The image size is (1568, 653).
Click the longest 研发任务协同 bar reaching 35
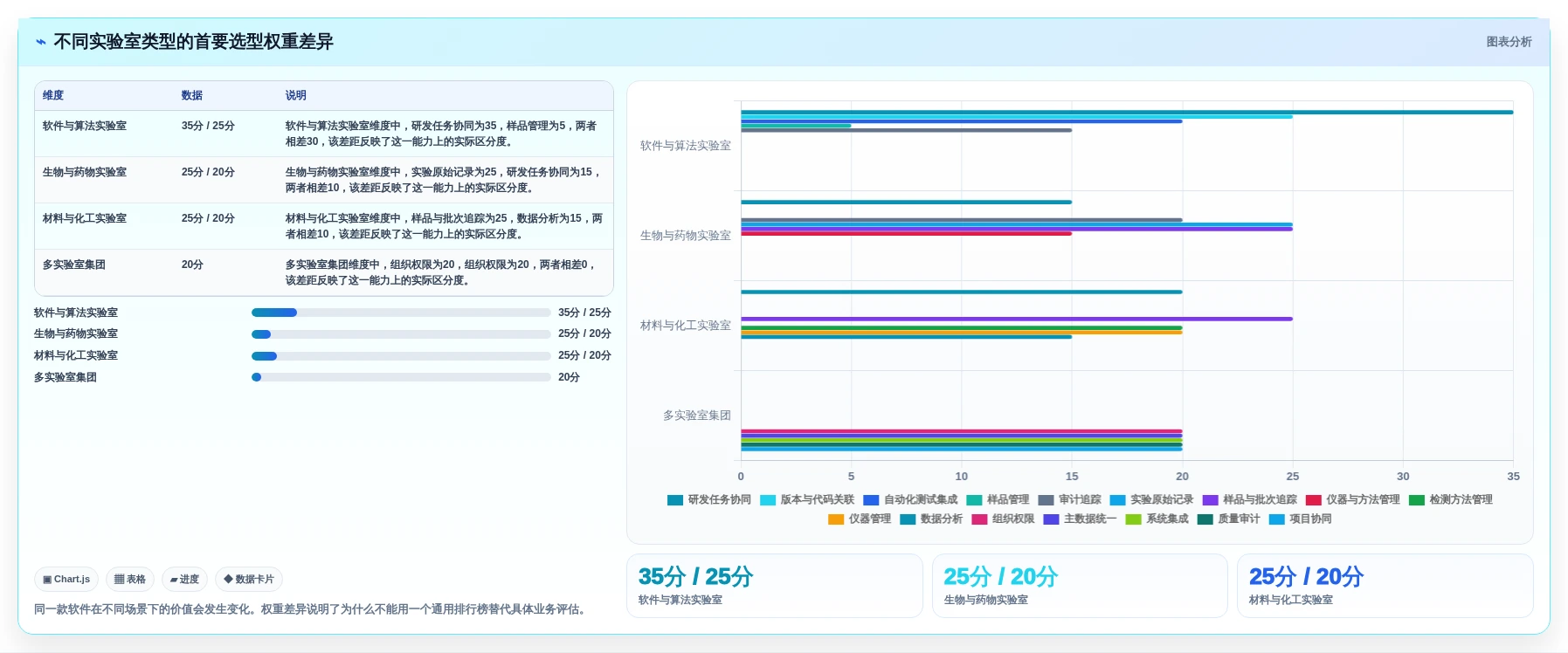click(1127, 112)
